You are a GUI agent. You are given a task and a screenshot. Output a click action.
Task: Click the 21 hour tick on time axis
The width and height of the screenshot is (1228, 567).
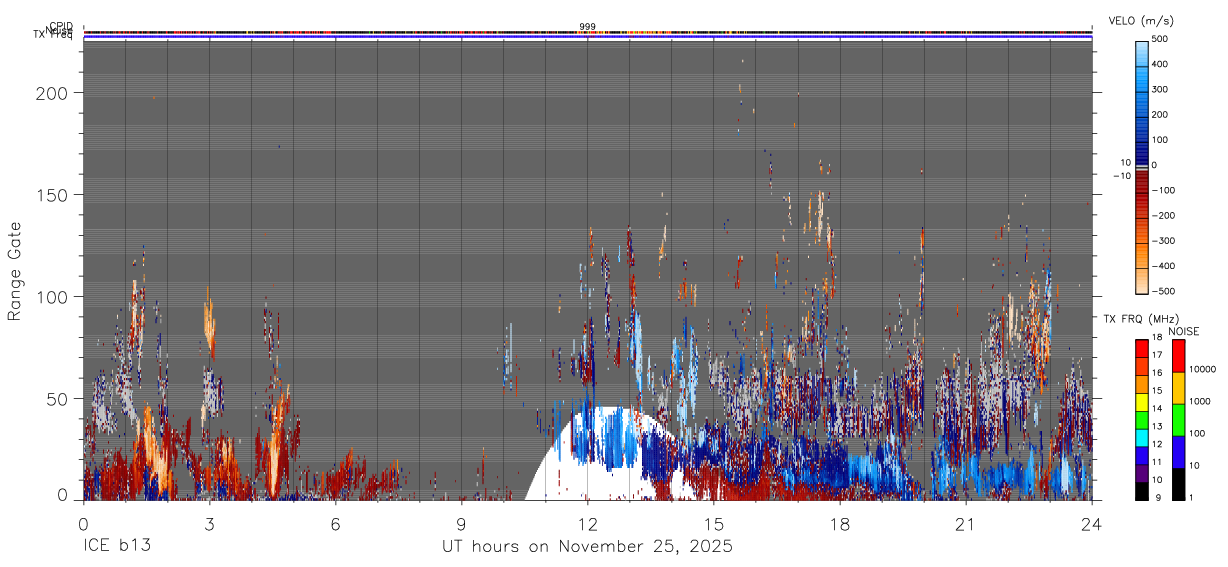965,524
